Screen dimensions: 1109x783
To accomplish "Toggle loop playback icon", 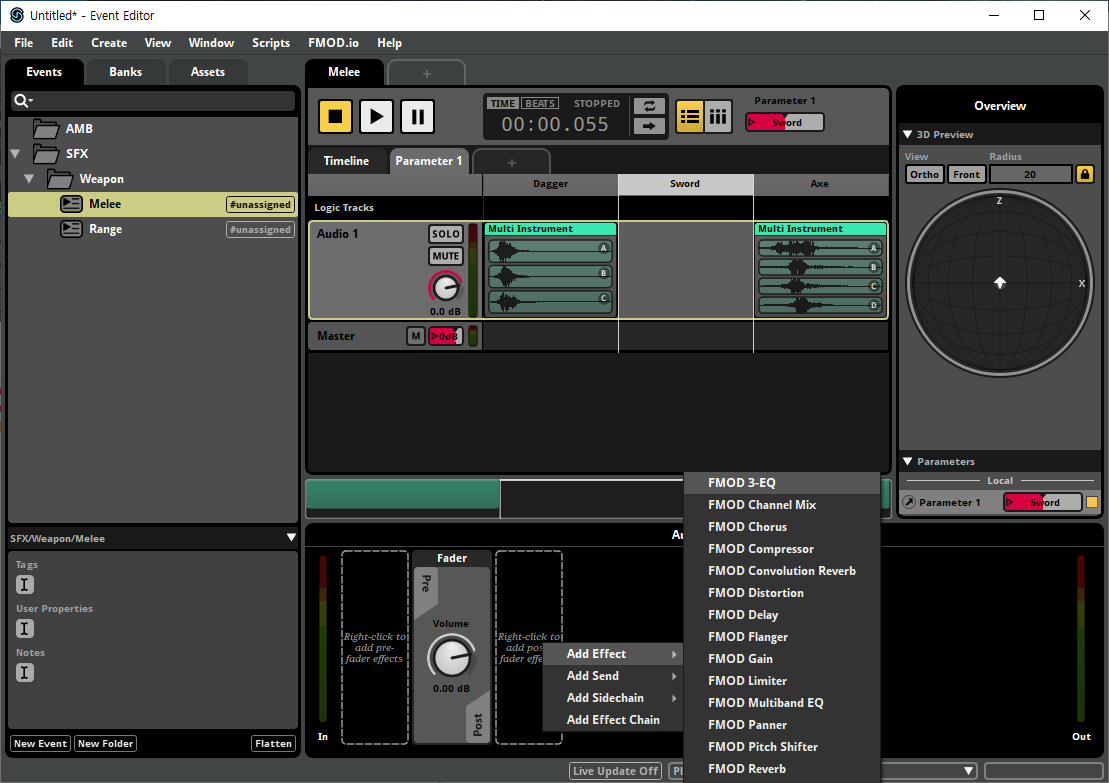I will [649, 106].
